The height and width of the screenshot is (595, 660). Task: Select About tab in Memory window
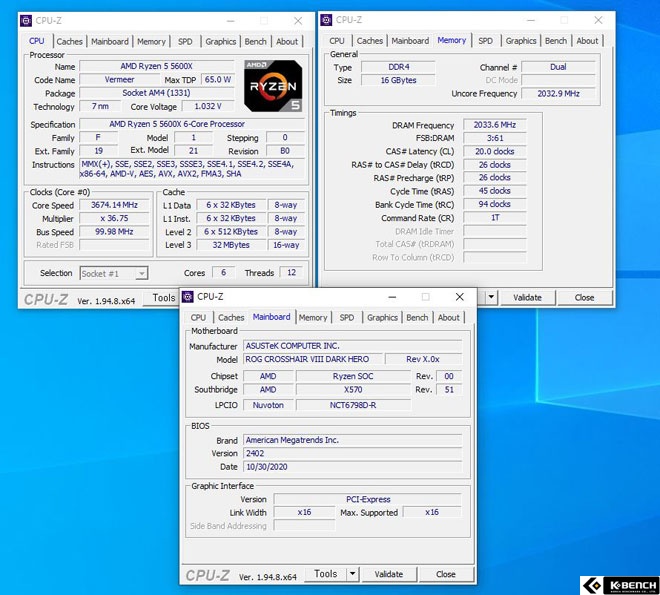click(587, 41)
